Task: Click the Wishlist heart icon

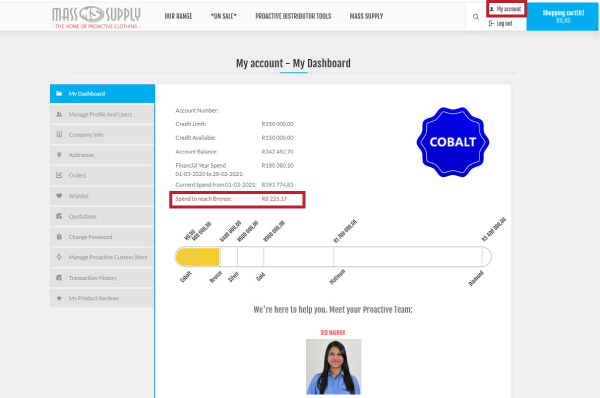Action: click(59, 196)
